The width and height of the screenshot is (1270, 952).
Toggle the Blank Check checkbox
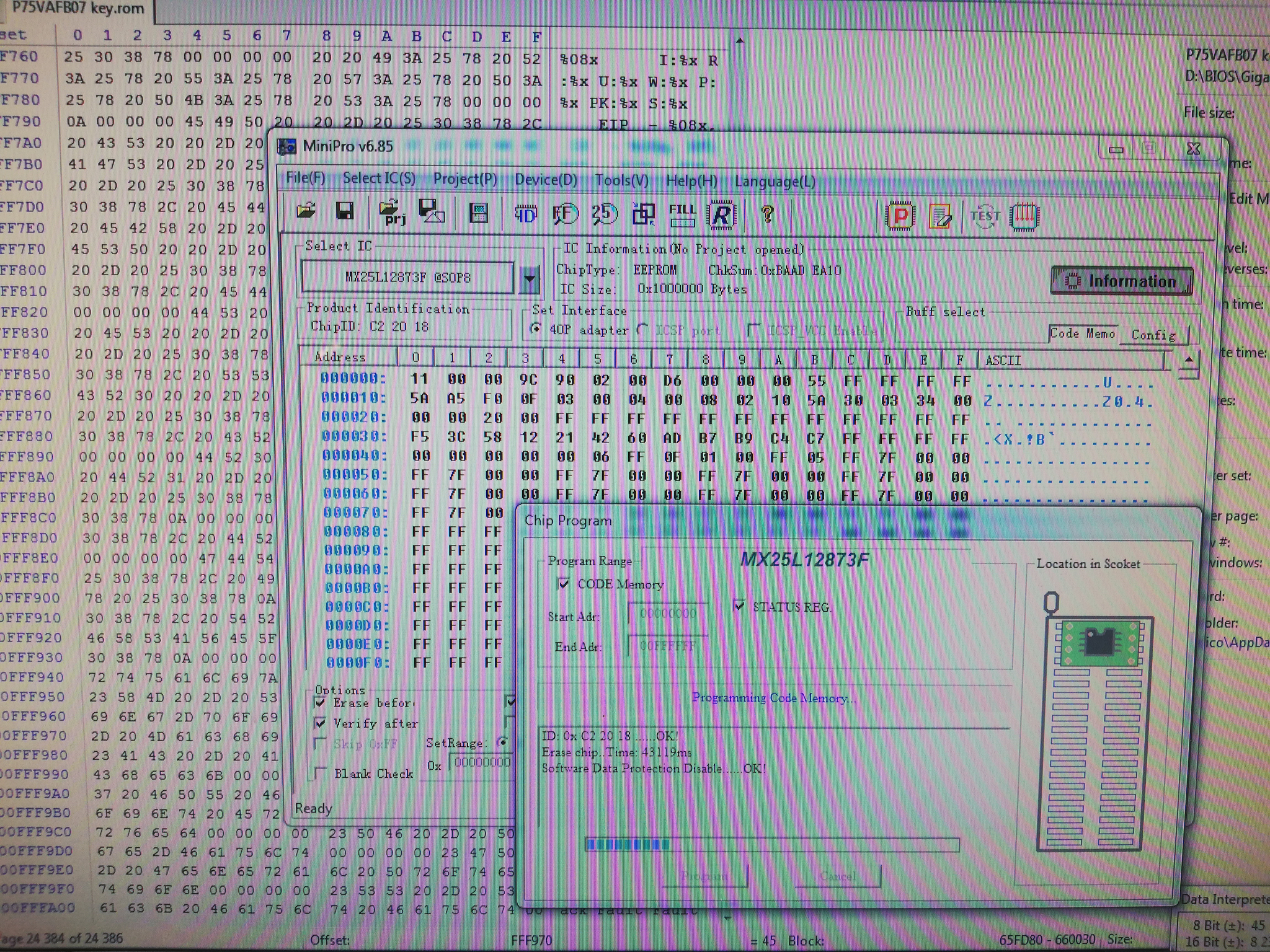(x=321, y=773)
